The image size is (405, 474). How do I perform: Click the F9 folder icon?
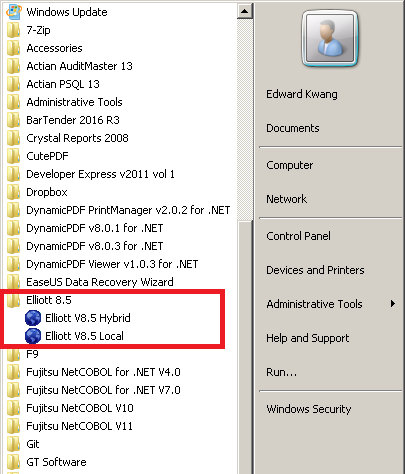[x=13, y=355]
